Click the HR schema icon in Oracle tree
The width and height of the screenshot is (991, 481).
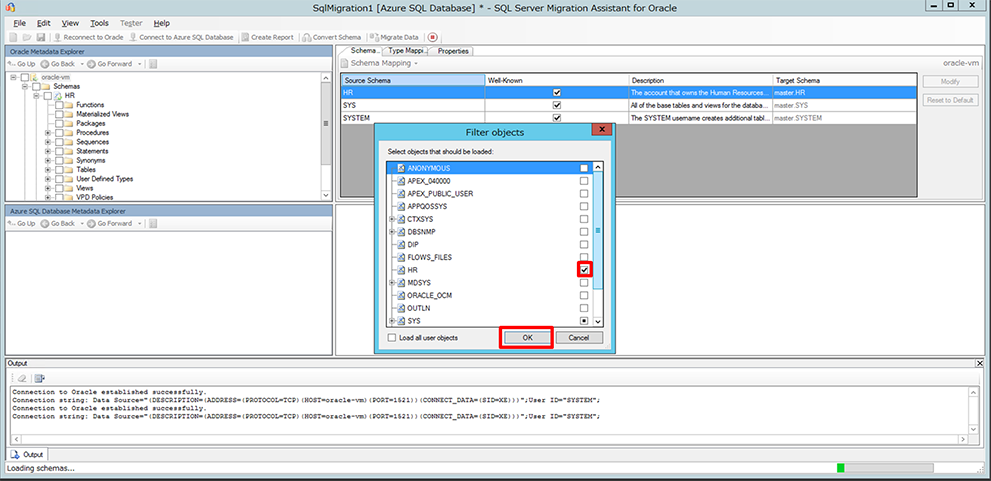[x=57, y=95]
